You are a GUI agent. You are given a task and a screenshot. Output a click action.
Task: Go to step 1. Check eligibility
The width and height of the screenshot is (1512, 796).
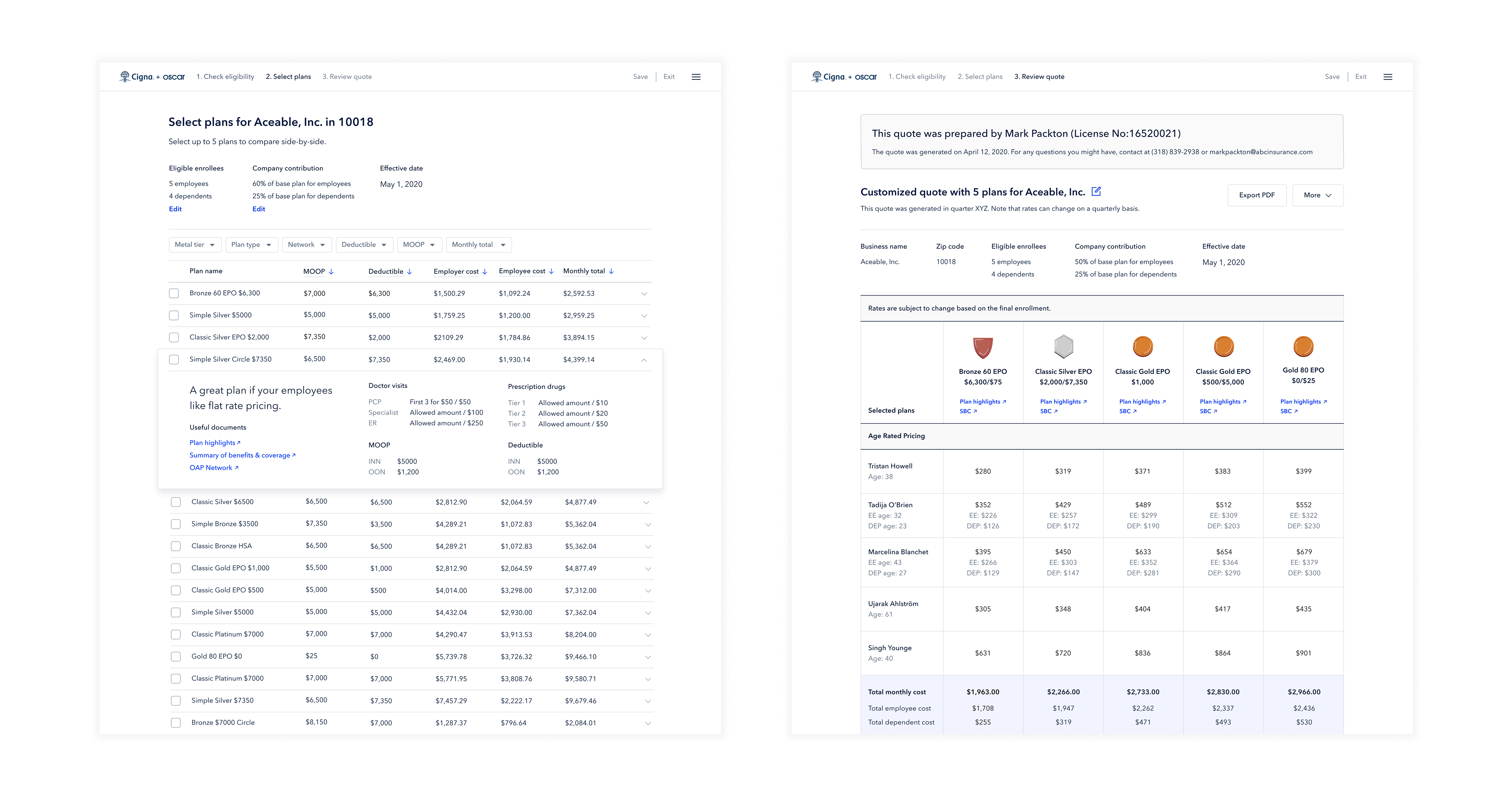point(225,77)
